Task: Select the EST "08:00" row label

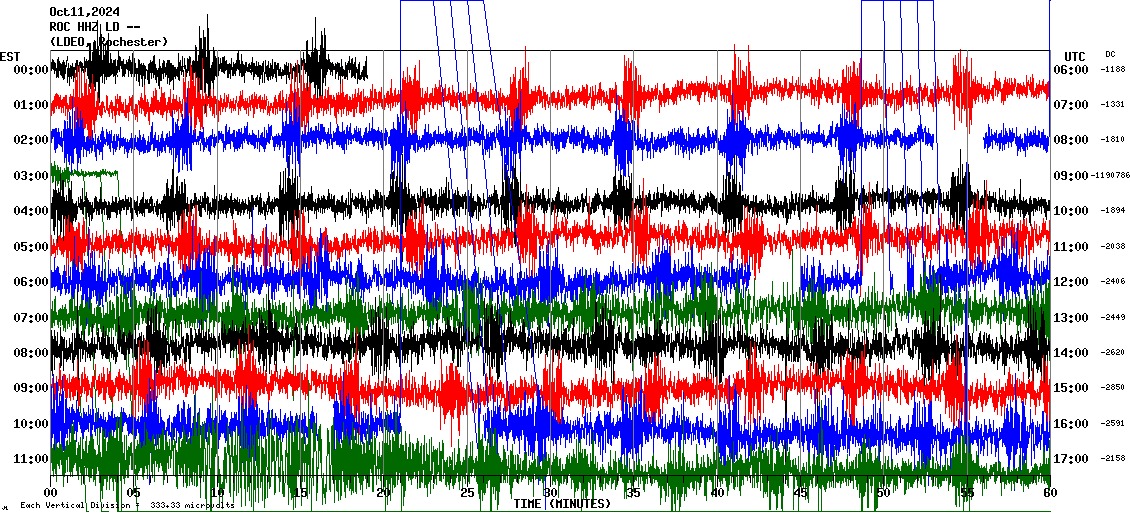Action: [30, 352]
